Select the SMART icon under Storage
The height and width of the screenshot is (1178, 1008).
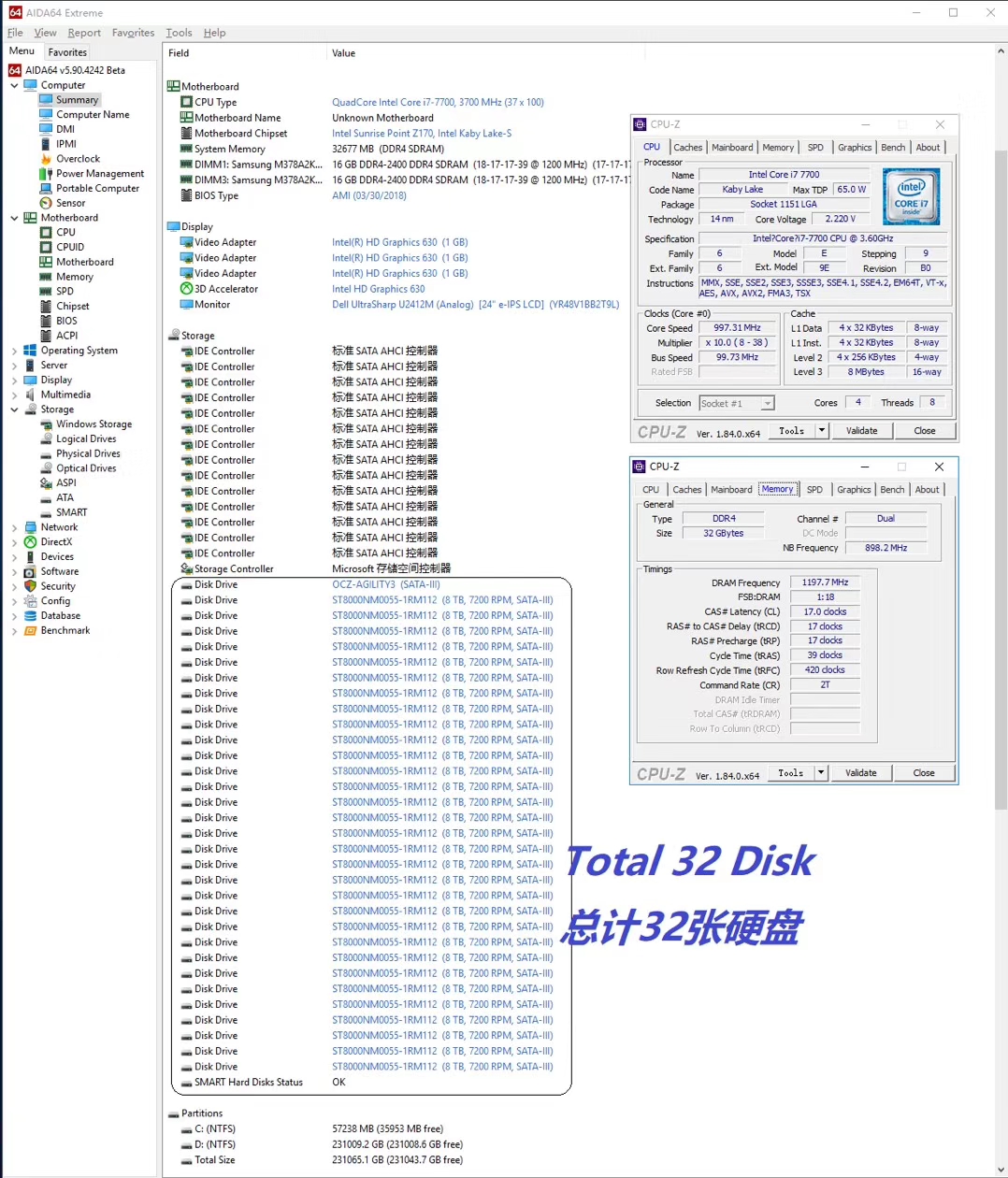pyautogui.click(x=46, y=512)
